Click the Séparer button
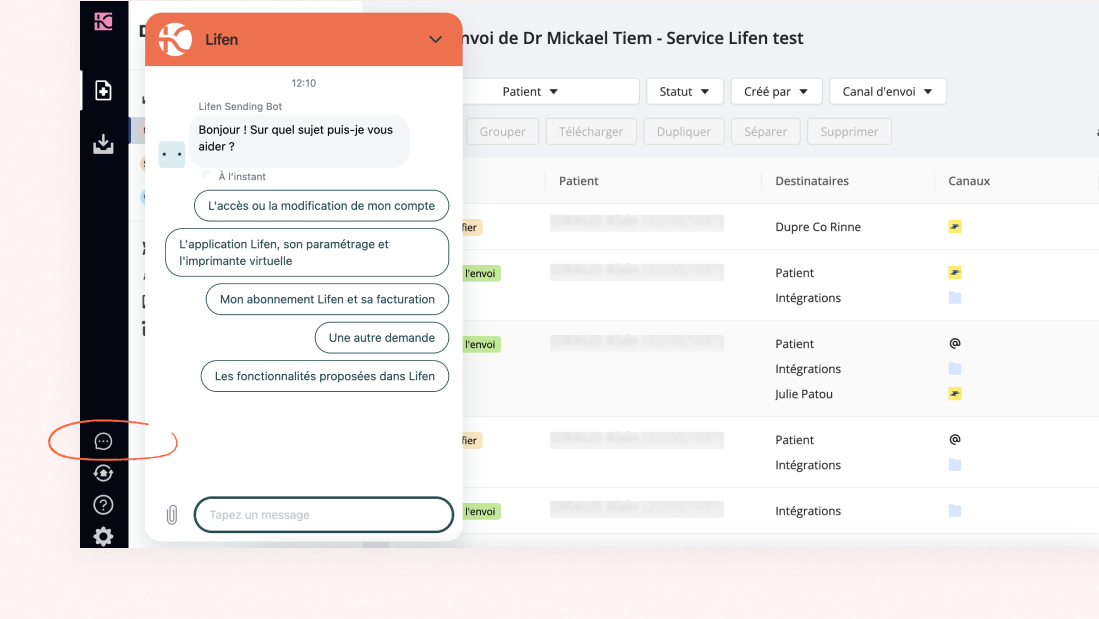 point(765,132)
